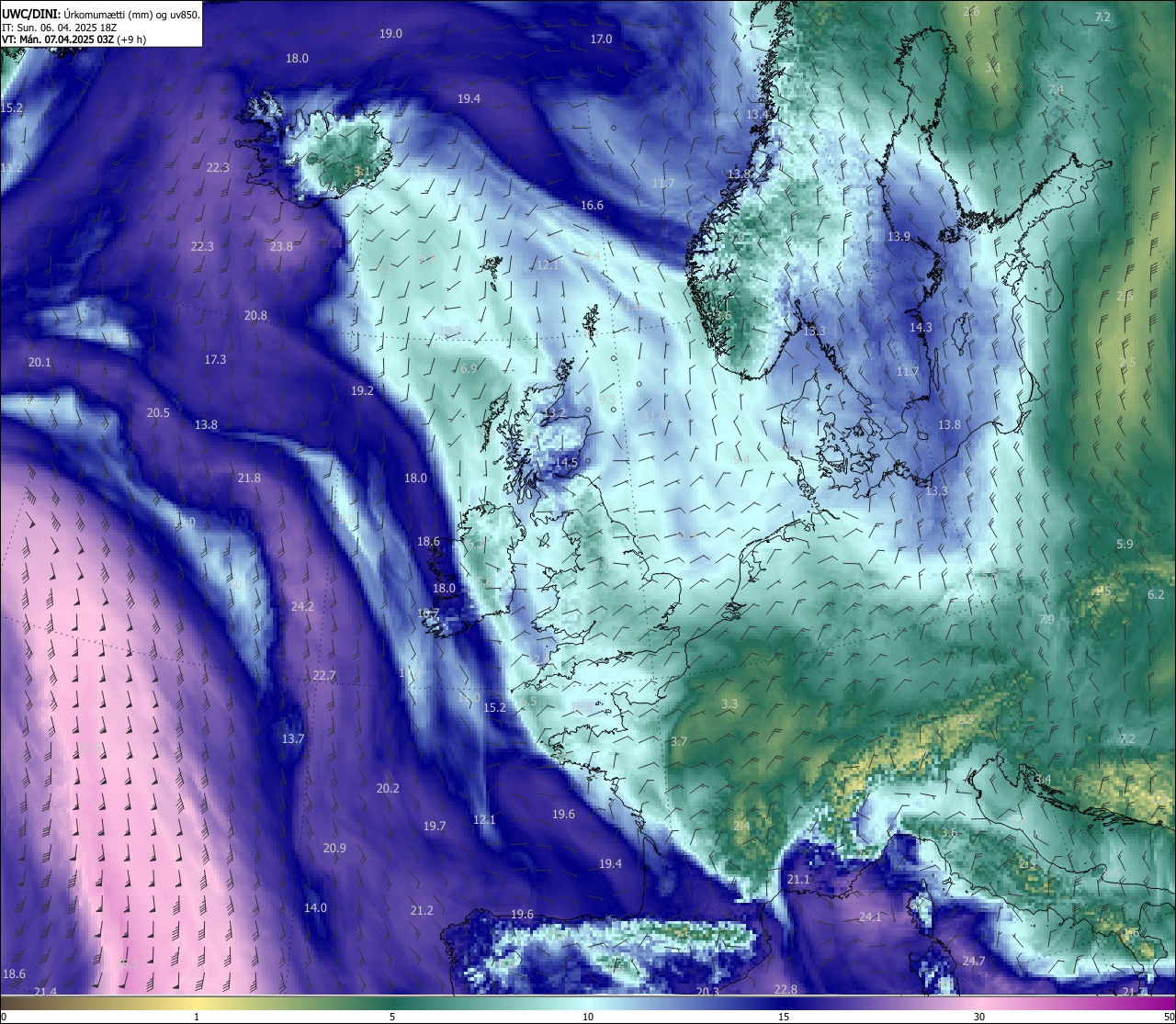
Task: Click the 14.5 value over Scotland
Action: point(567,462)
